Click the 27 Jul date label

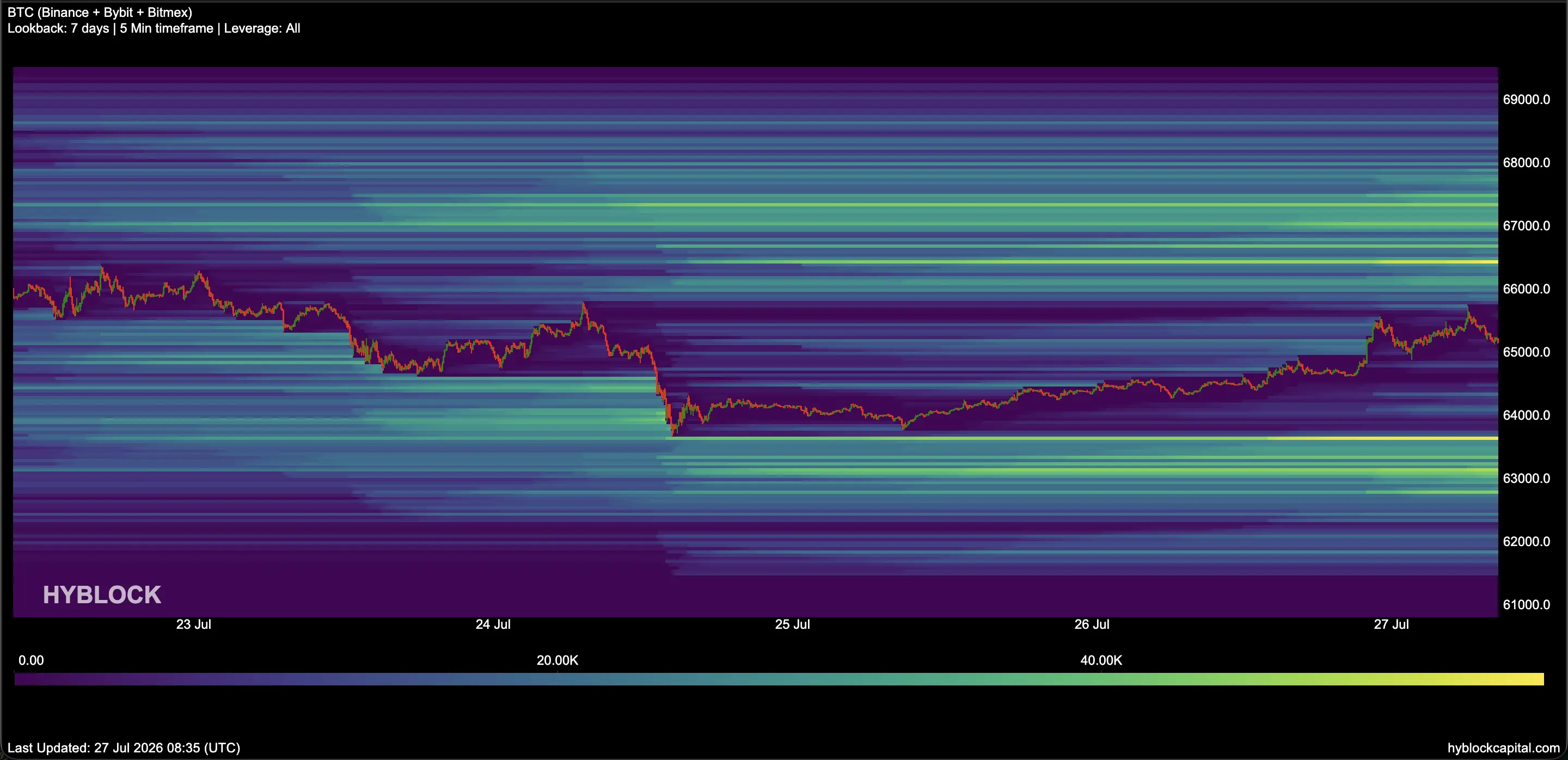[1392, 624]
